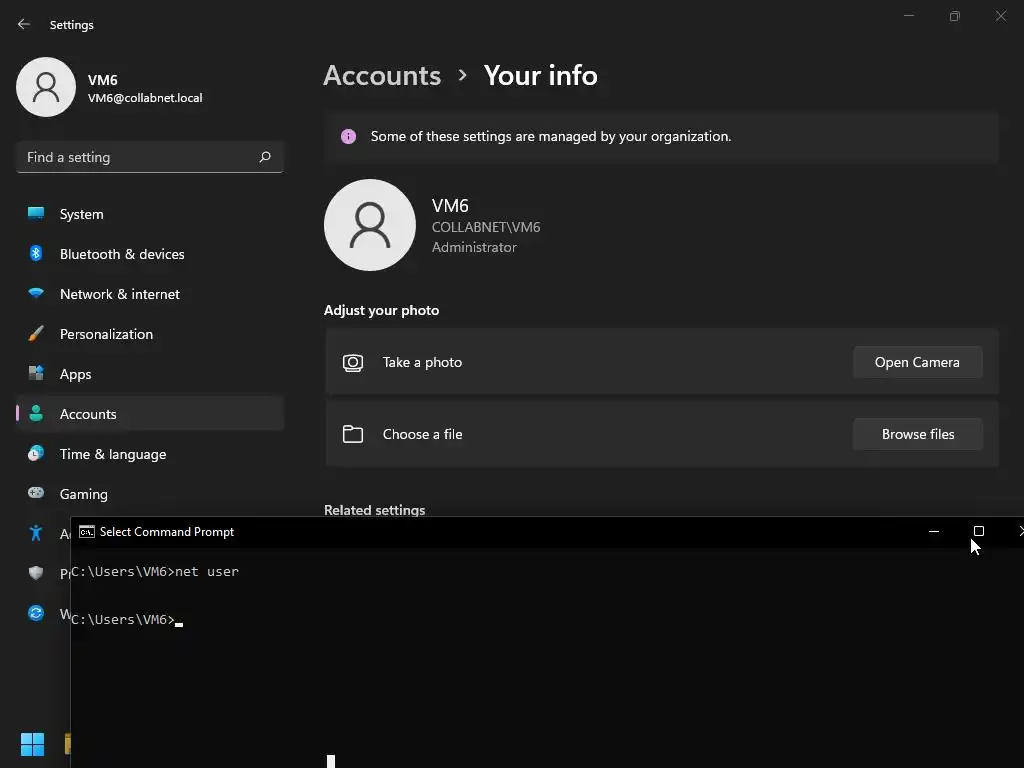Viewport: 1024px width, 768px height.
Task: Click the Accounts person icon in sidebar
Action: point(36,413)
